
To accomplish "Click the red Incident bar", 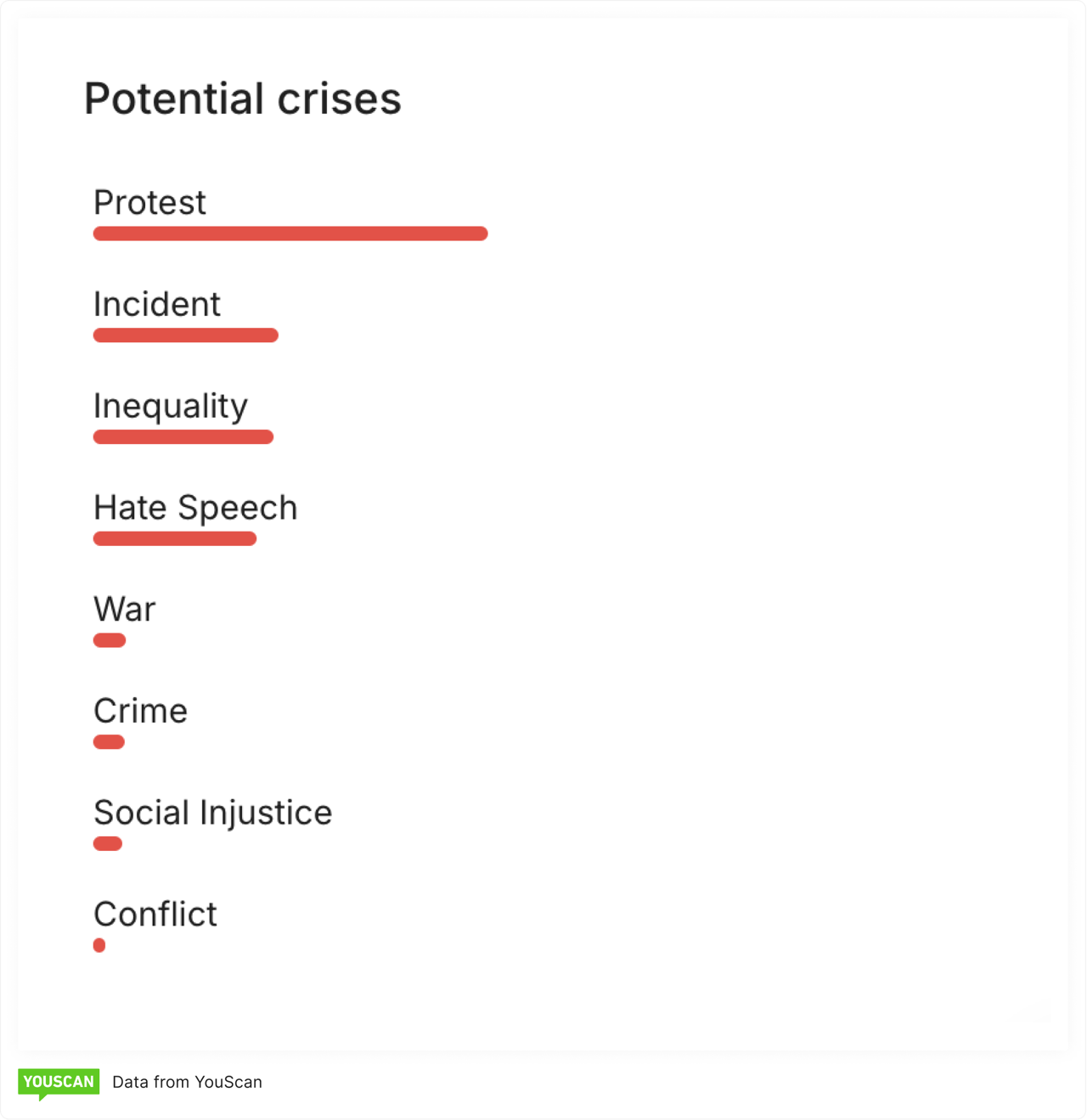I will click(x=186, y=335).
